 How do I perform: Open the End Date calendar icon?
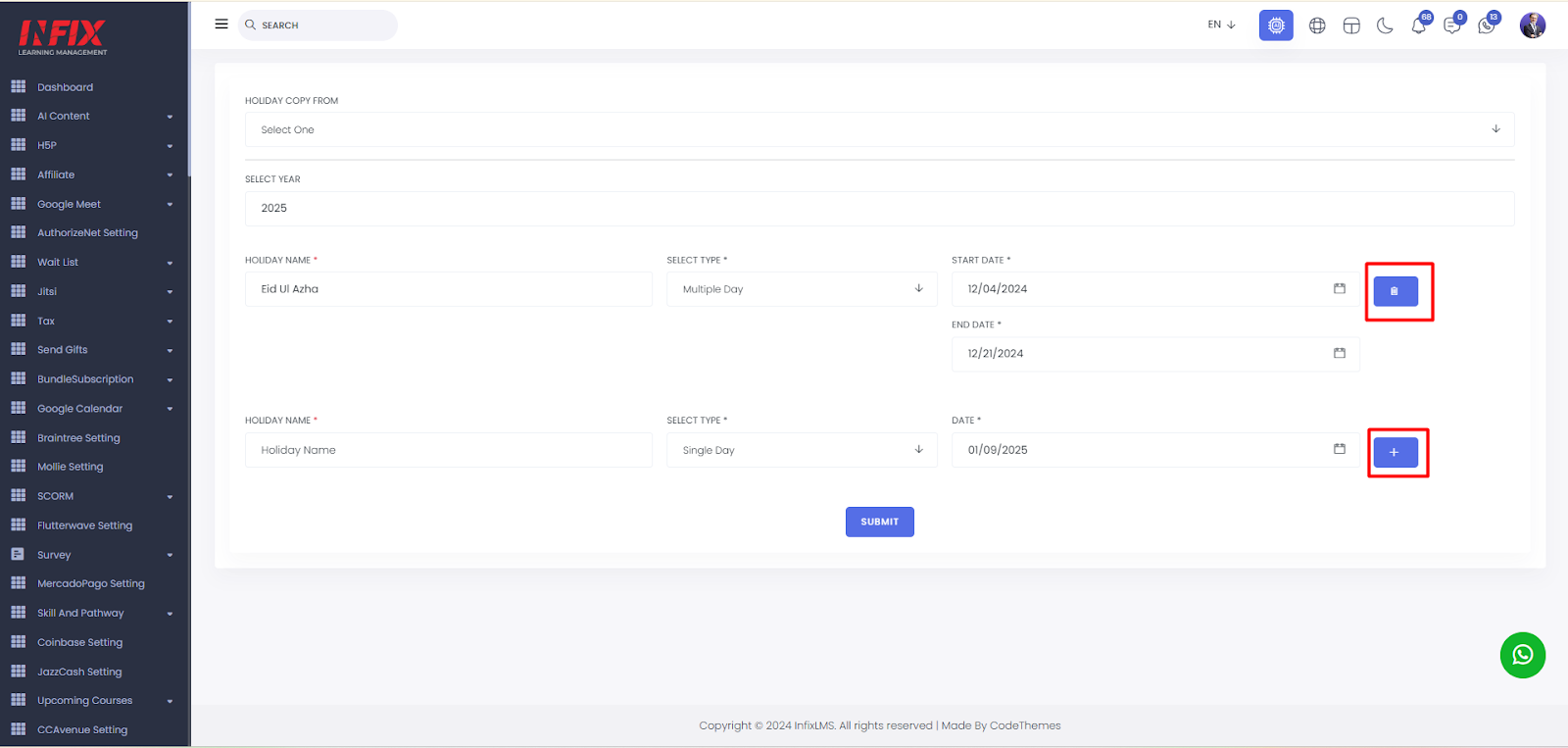[1340, 353]
